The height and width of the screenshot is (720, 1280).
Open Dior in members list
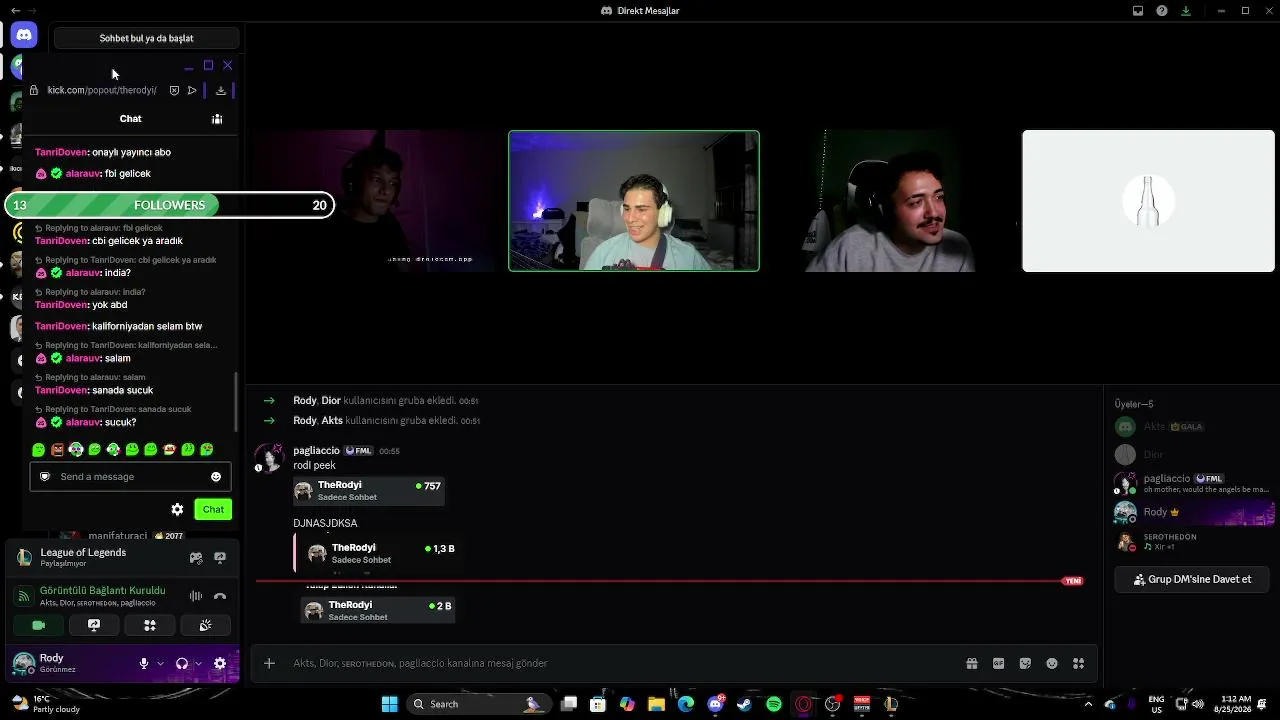click(x=1191, y=455)
